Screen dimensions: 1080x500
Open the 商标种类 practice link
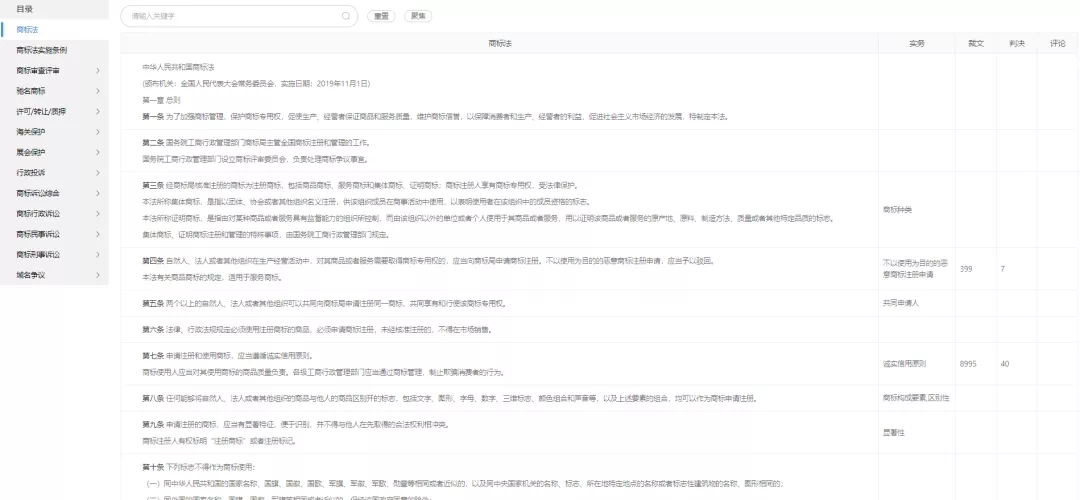tap(897, 209)
